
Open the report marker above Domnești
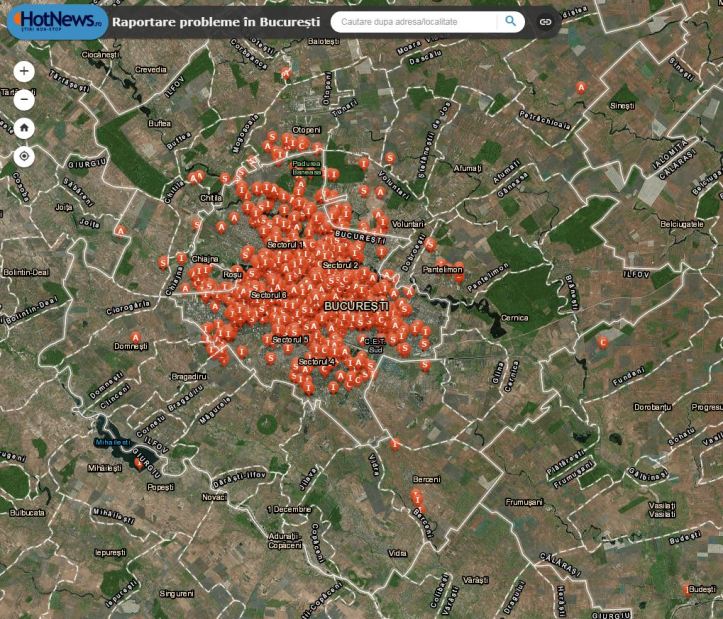tap(136, 337)
